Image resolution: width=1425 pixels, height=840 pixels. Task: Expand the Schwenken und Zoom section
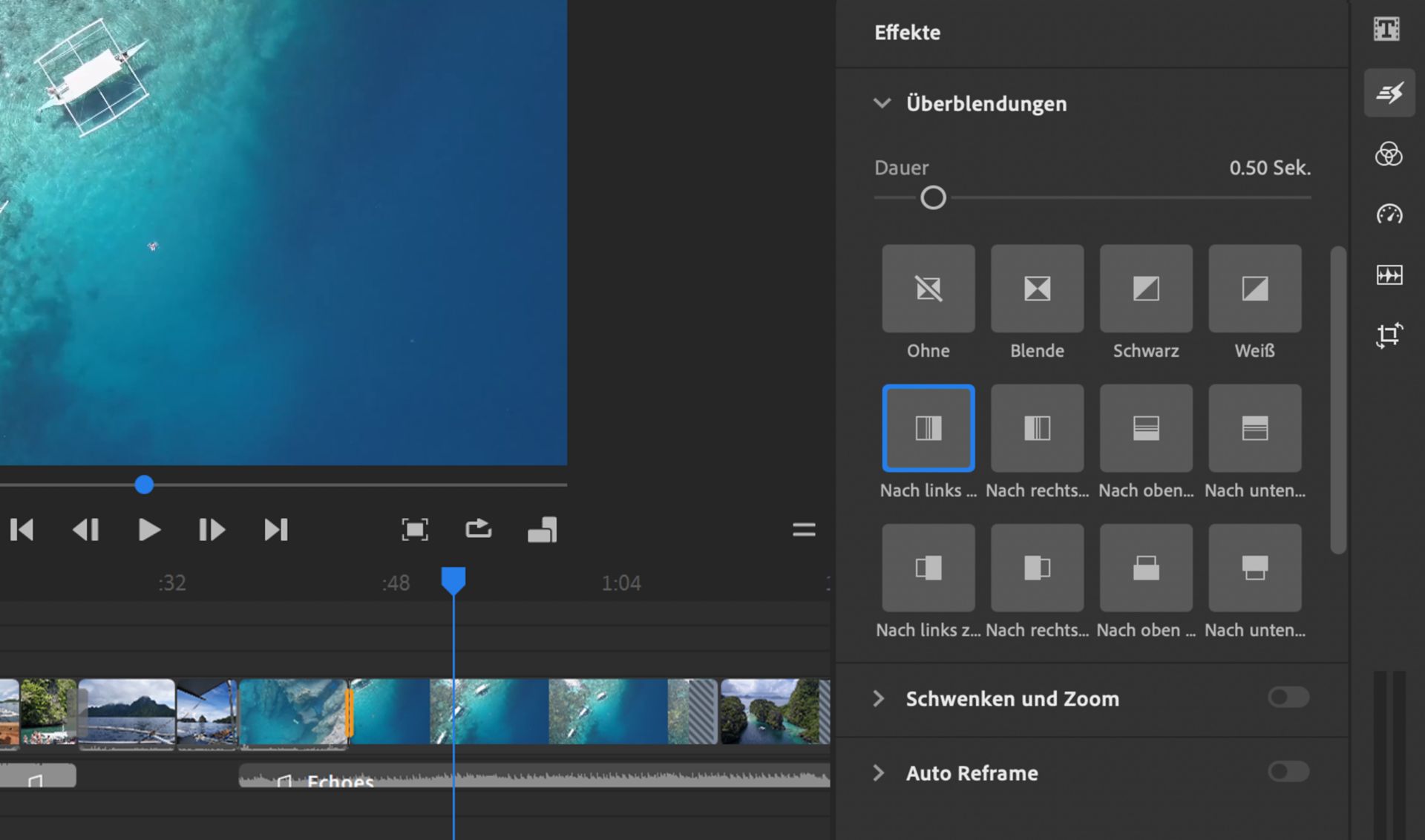pos(879,698)
